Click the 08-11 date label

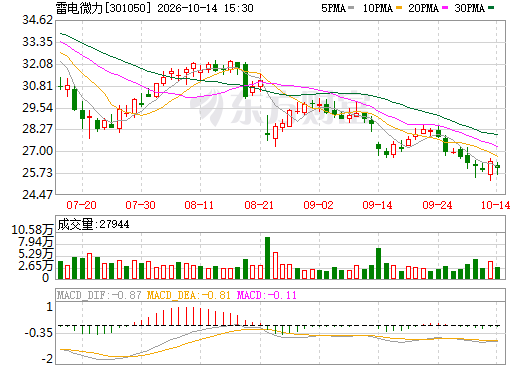pyautogui.click(x=199, y=205)
